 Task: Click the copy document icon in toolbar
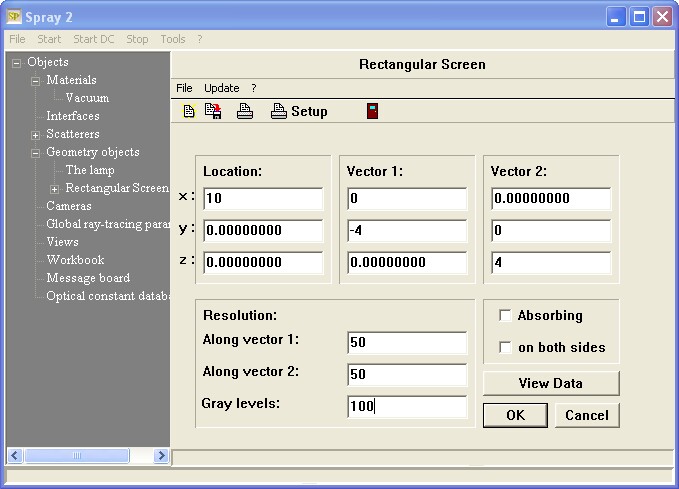[x=189, y=111]
